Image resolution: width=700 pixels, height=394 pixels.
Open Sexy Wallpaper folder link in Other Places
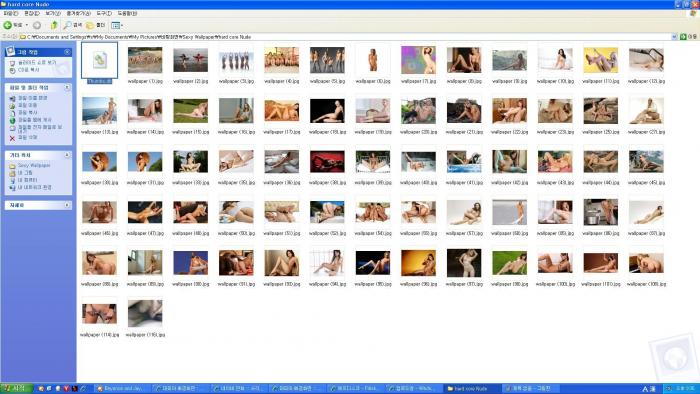click(x=33, y=165)
